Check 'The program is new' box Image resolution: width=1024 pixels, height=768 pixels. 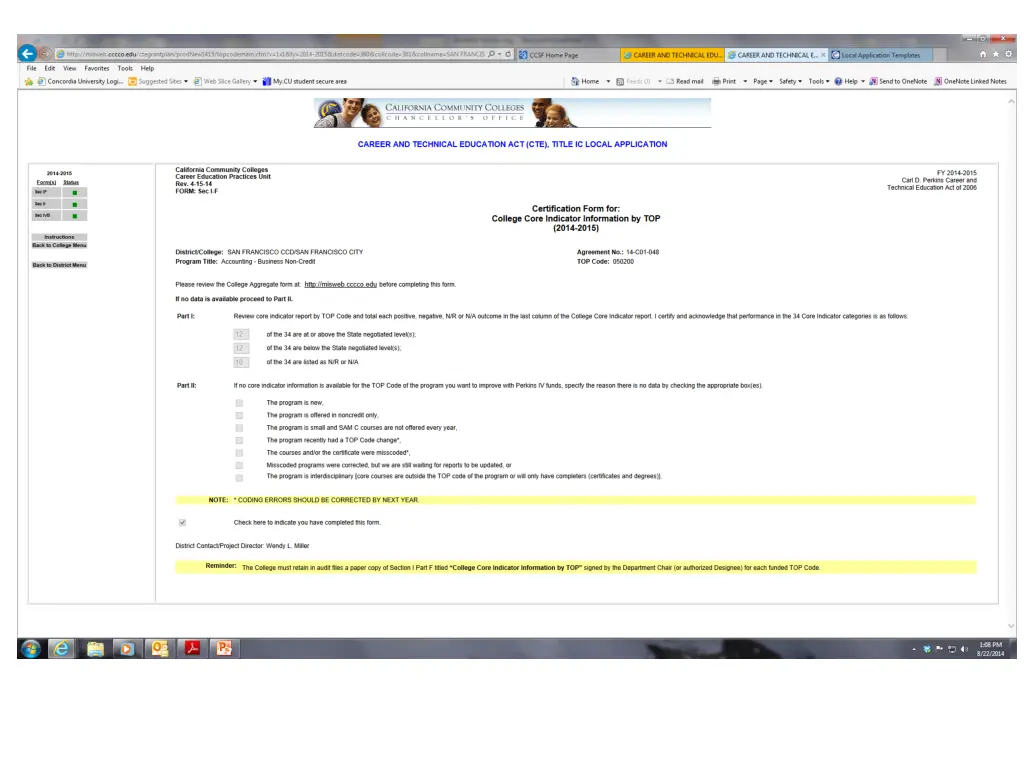[239, 403]
